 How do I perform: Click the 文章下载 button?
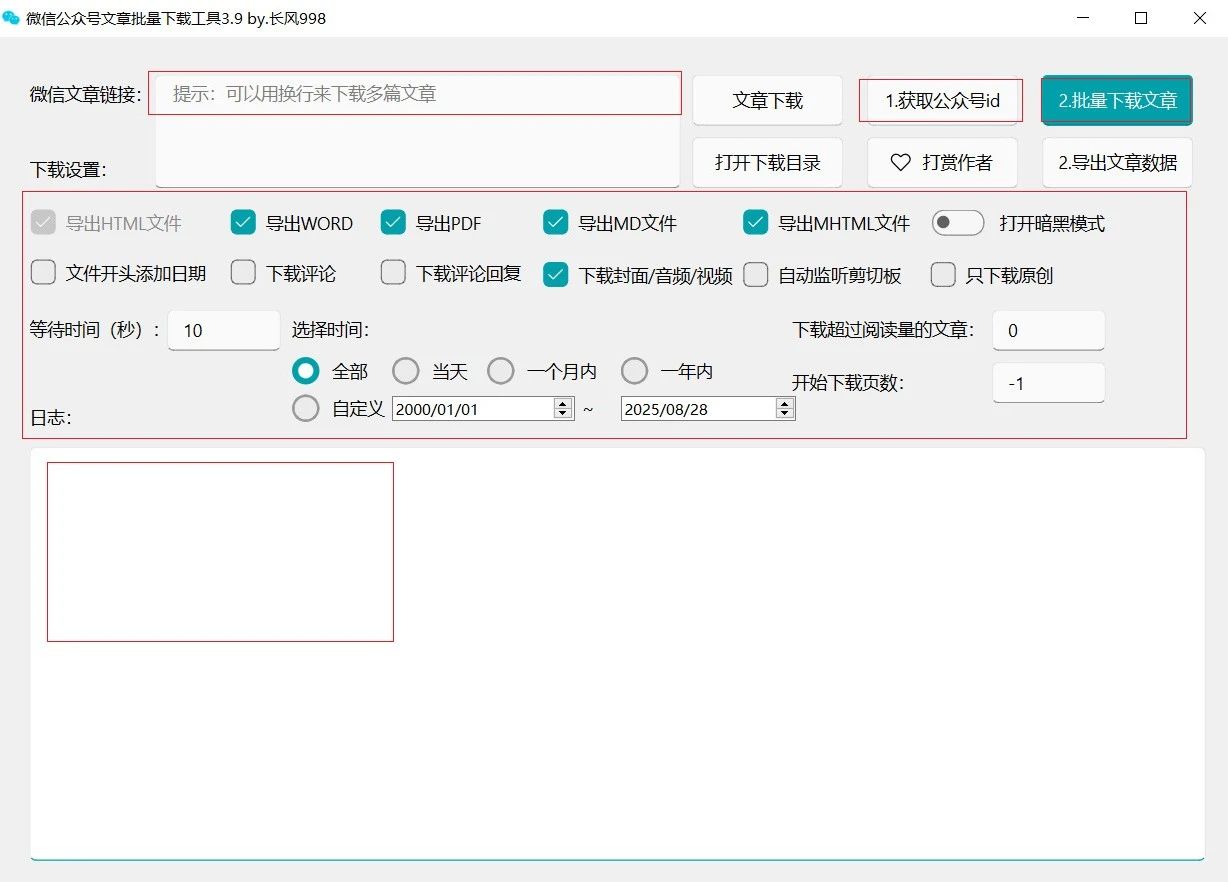768,100
